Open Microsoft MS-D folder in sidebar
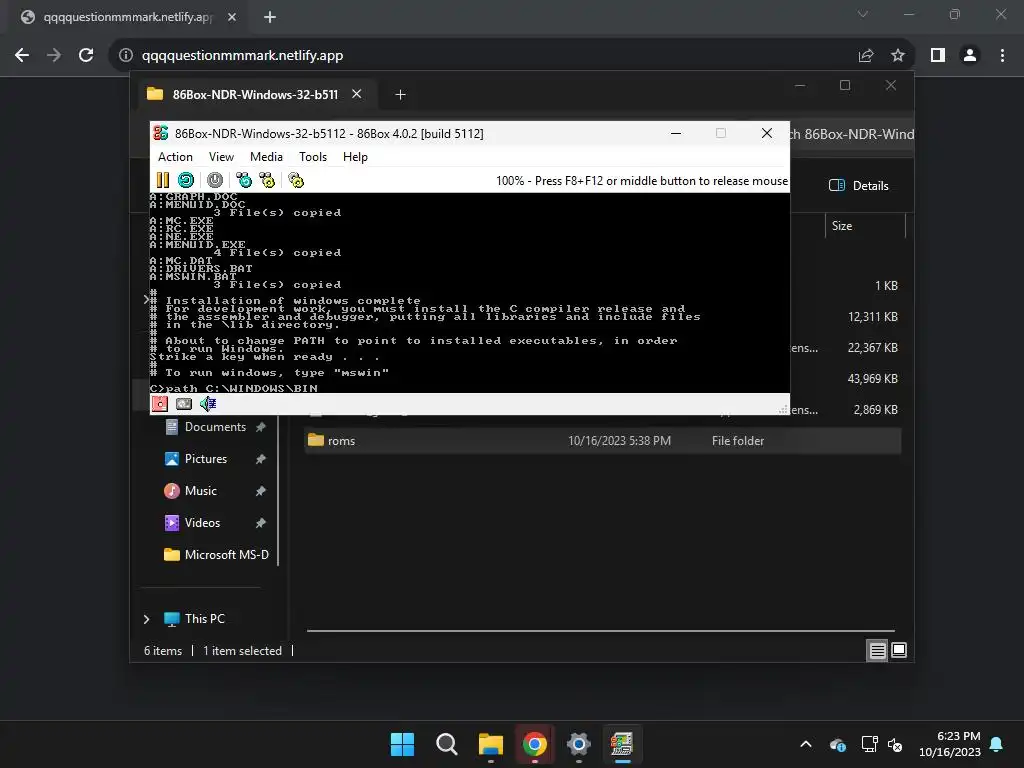This screenshot has height=768, width=1024. (226, 555)
